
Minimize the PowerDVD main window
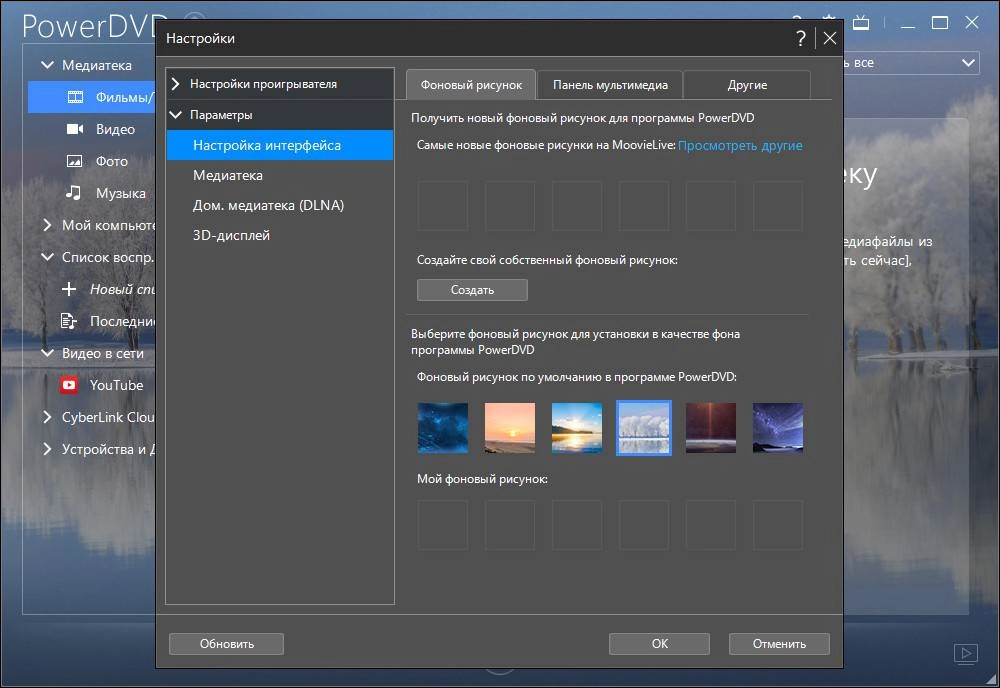908,26
